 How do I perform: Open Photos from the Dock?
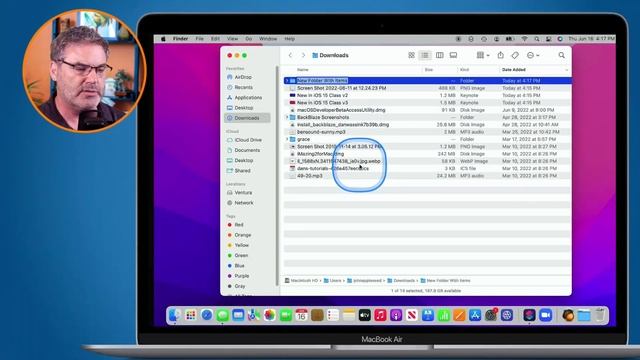[x=269, y=315]
